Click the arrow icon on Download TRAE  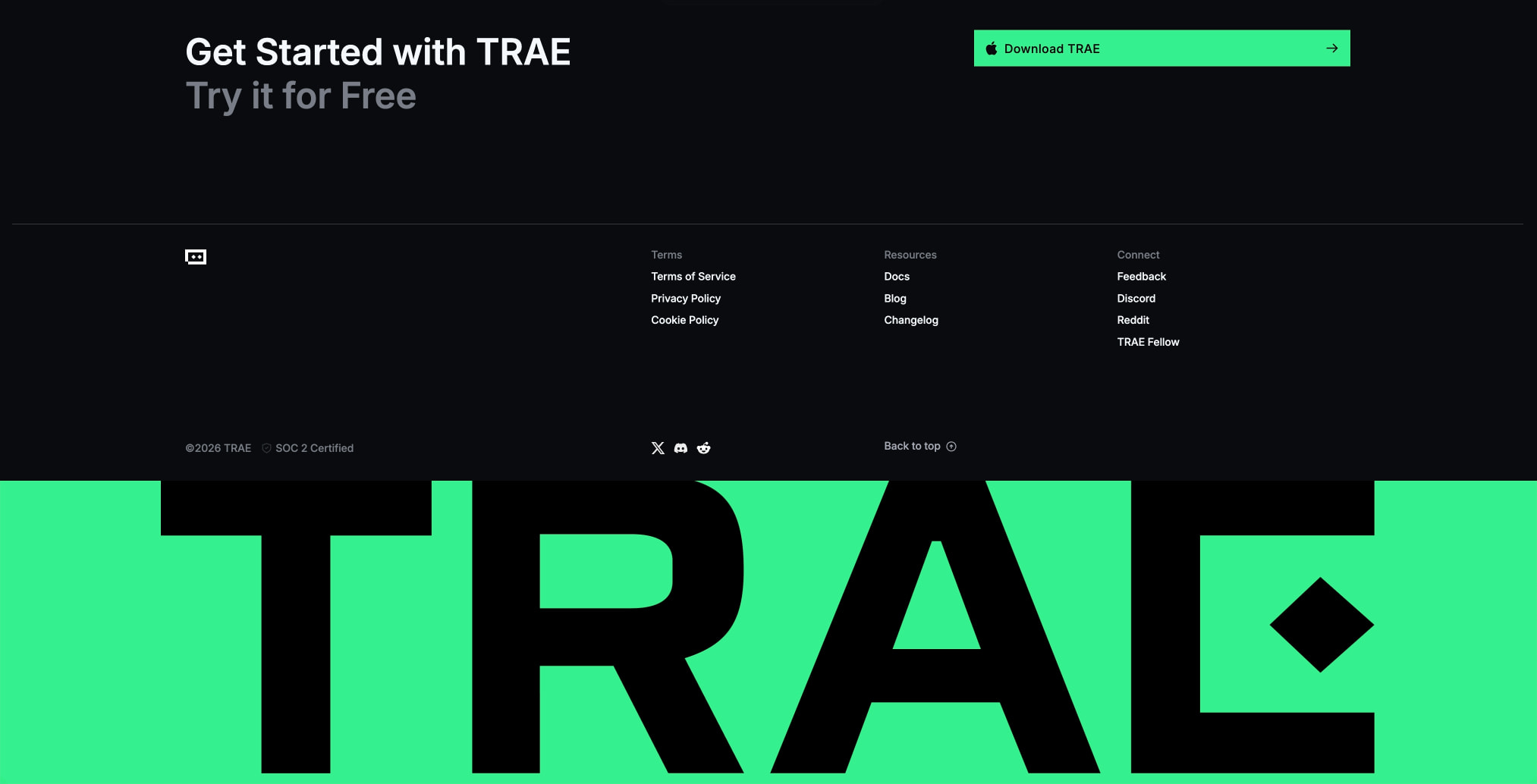pyautogui.click(x=1331, y=49)
